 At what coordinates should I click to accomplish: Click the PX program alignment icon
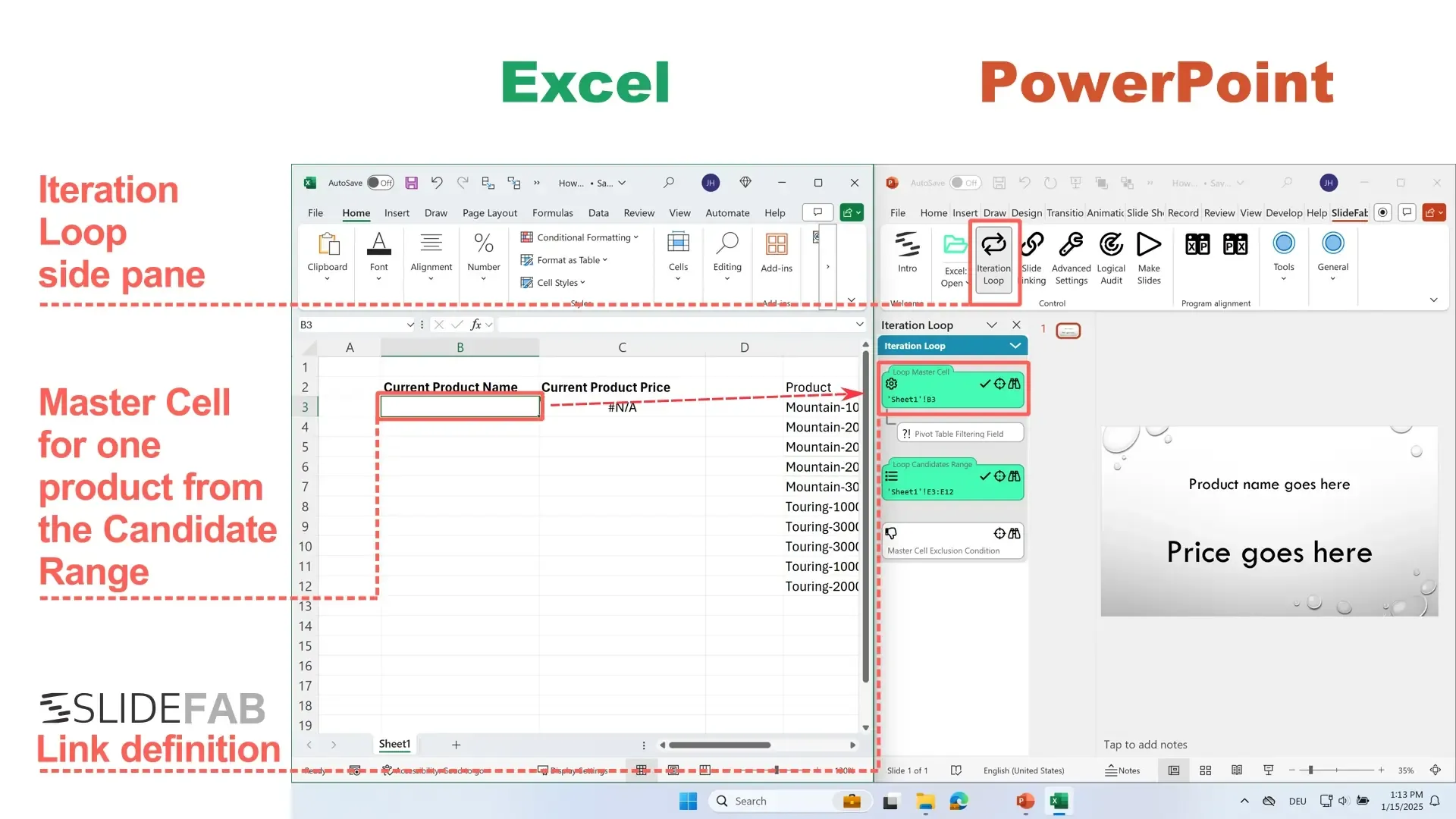[1235, 244]
